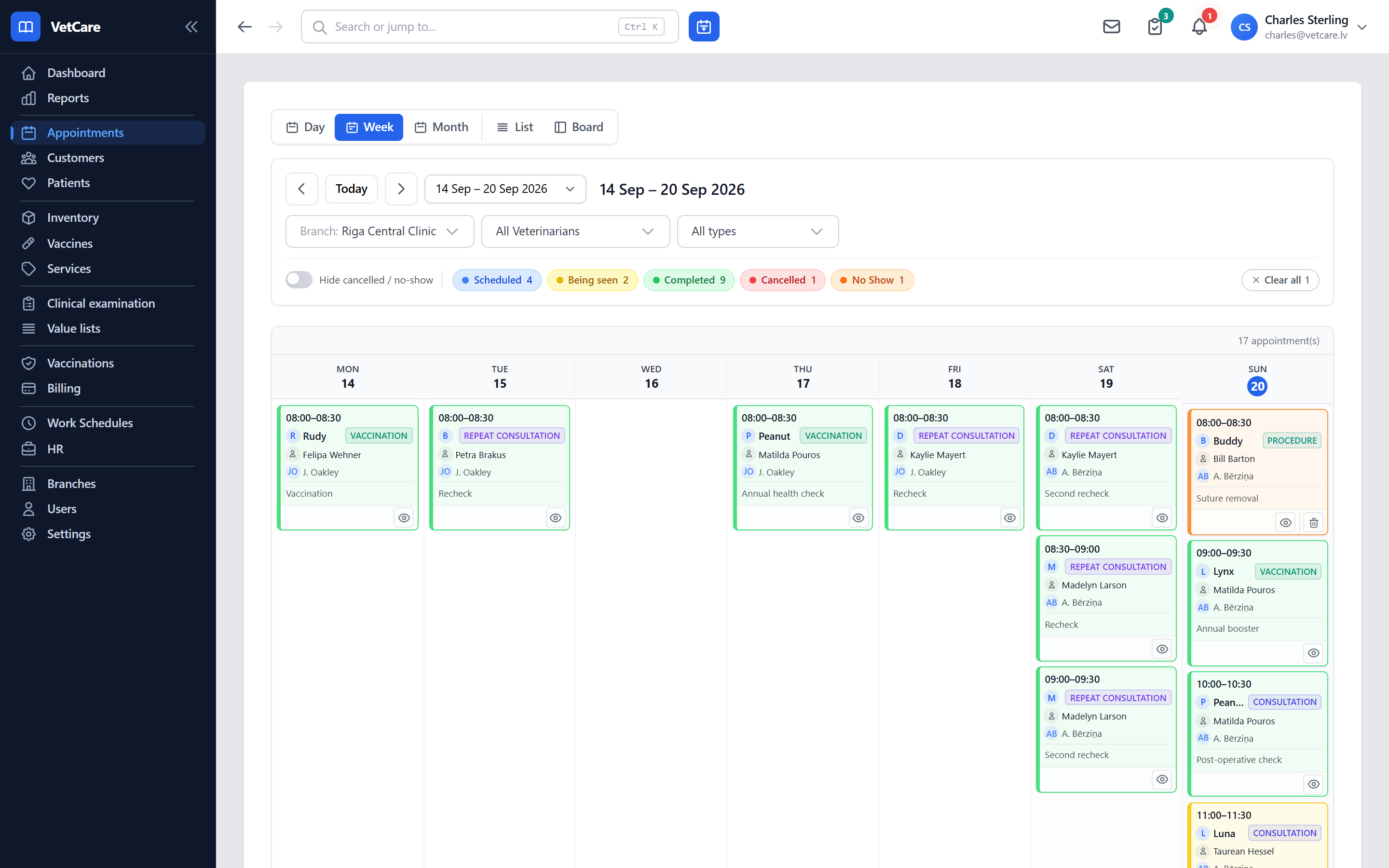Viewport: 1389px width, 868px height.
Task: Select the Week view tab
Action: click(369, 127)
